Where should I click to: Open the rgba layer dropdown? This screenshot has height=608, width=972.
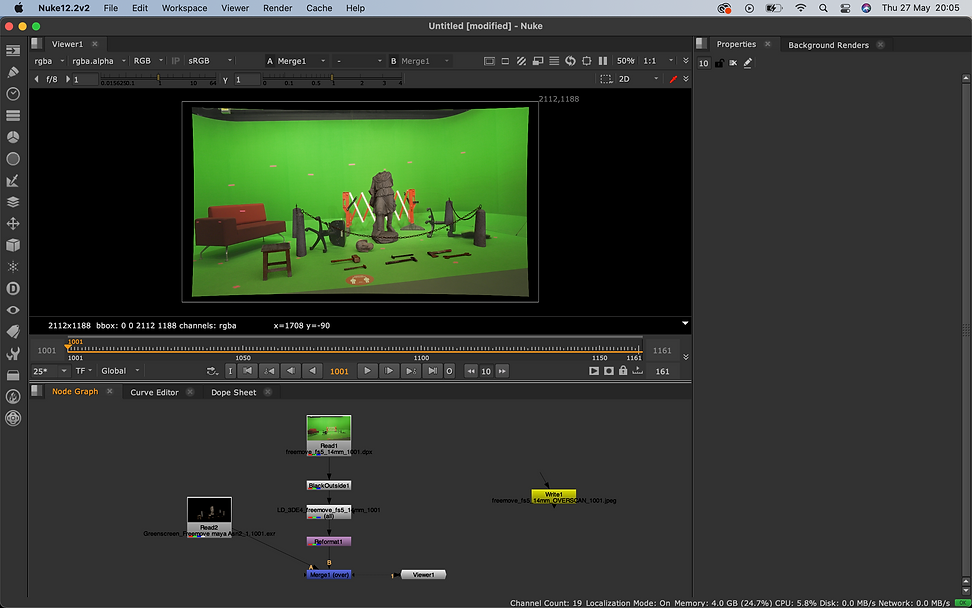[x=49, y=61]
